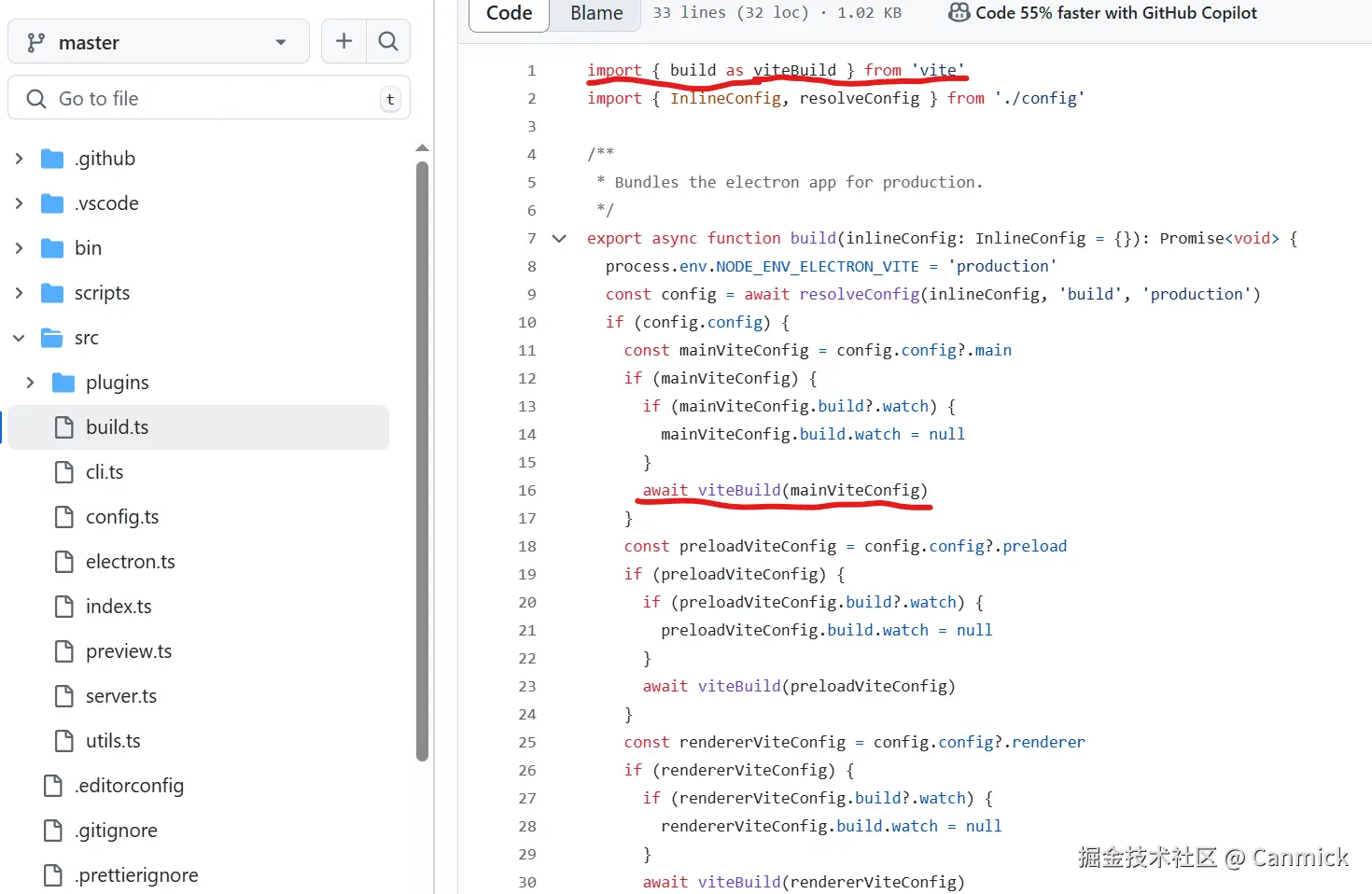Open .prettierignore file
This screenshot has width=1372, height=894.
pos(136,875)
